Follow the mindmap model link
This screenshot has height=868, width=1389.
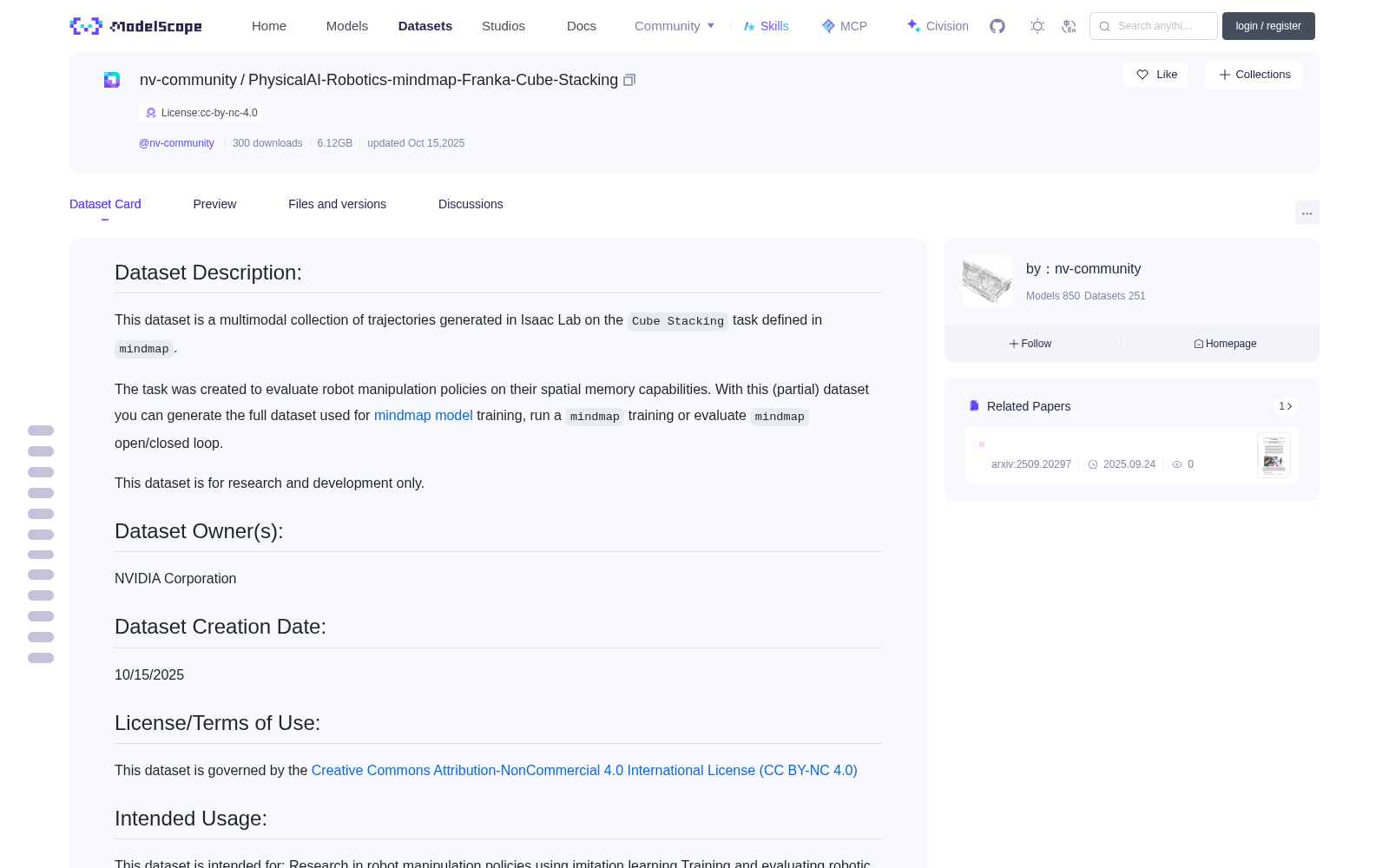[424, 416]
